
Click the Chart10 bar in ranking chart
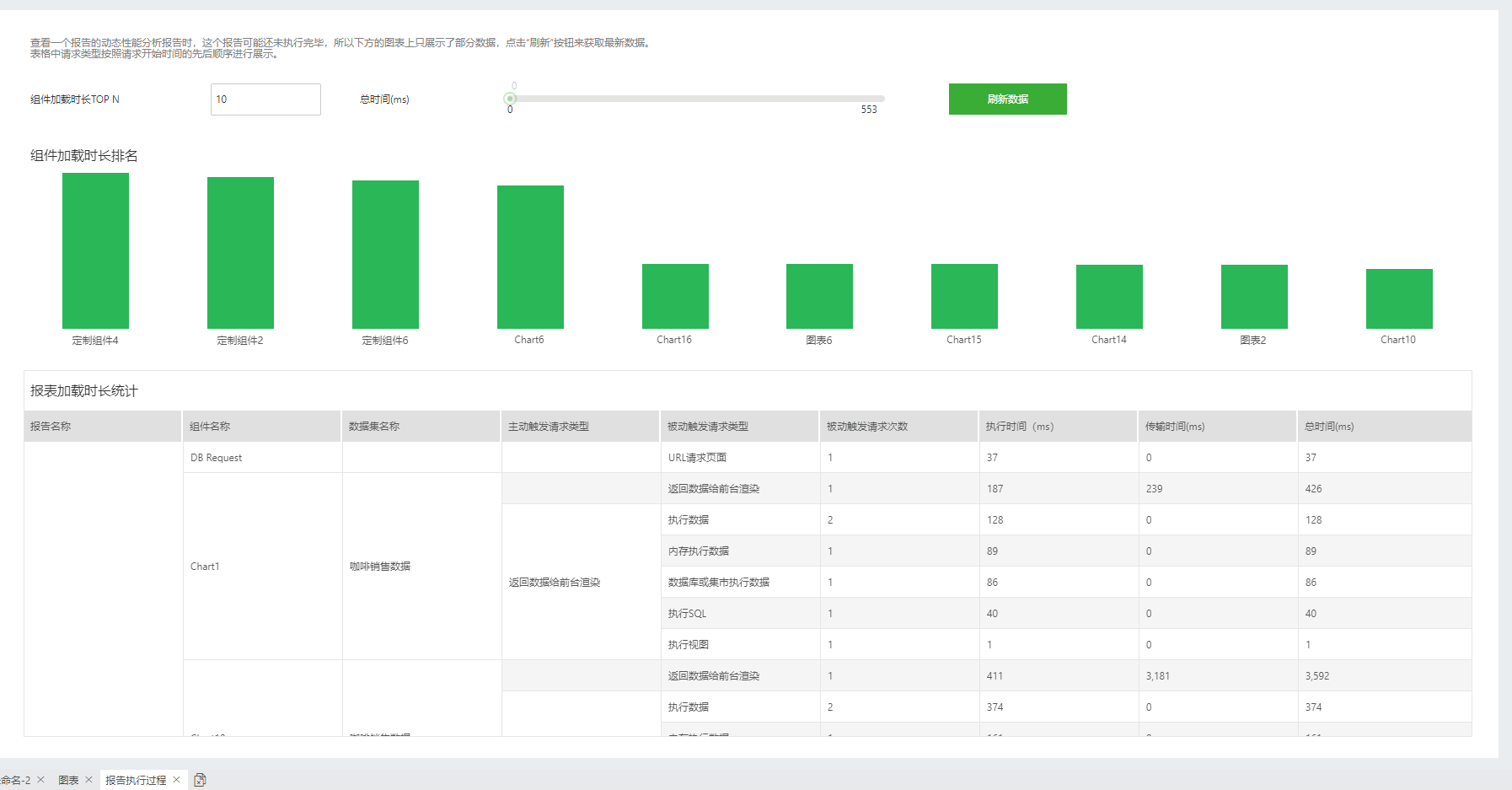[1399, 298]
